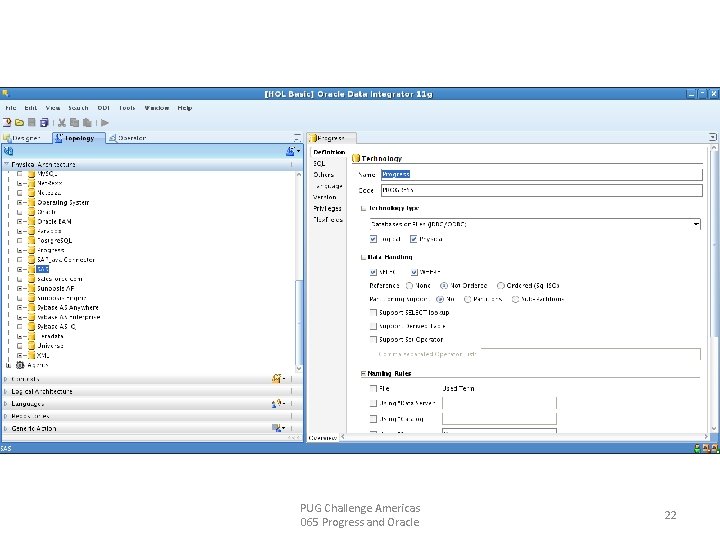Click the navigator panel minimize icon

[297, 137]
